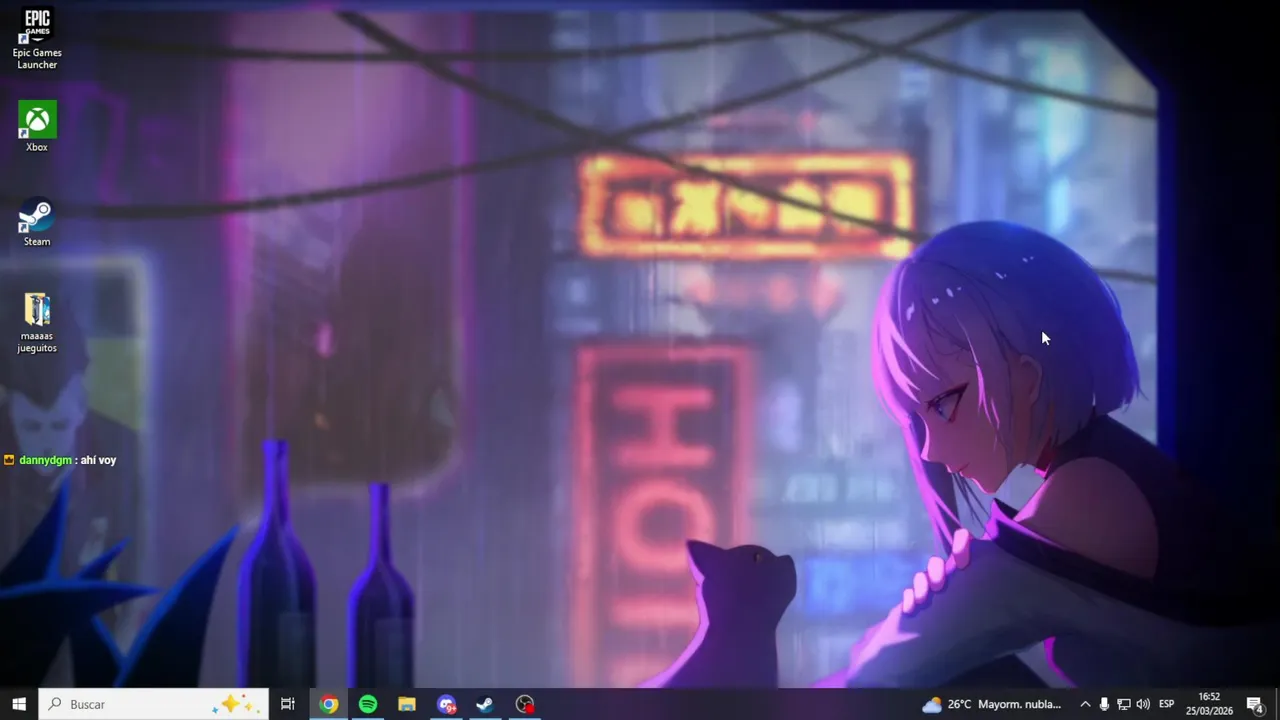Image resolution: width=1280 pixels, height=720 pixels.
Task: Open the last pinned taskbar app with red badge
Action: click(x=525, y=704)
